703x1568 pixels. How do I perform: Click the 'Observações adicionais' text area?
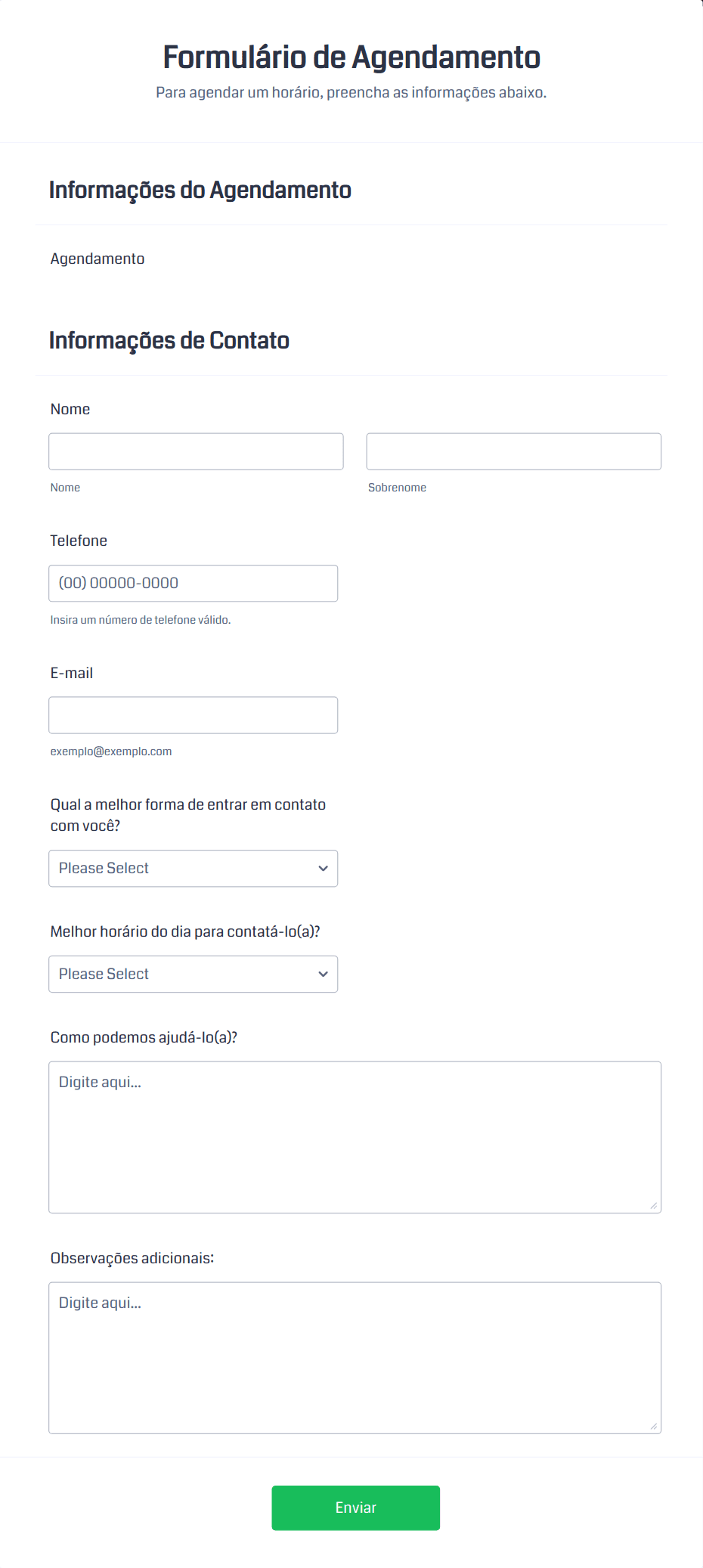point(355,1358)
